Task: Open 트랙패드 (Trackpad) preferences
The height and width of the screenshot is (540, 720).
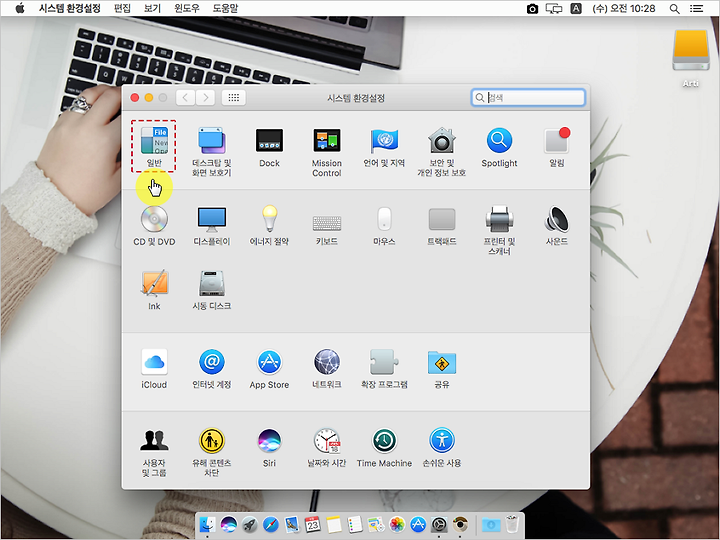Action: (x=442, y=225)
